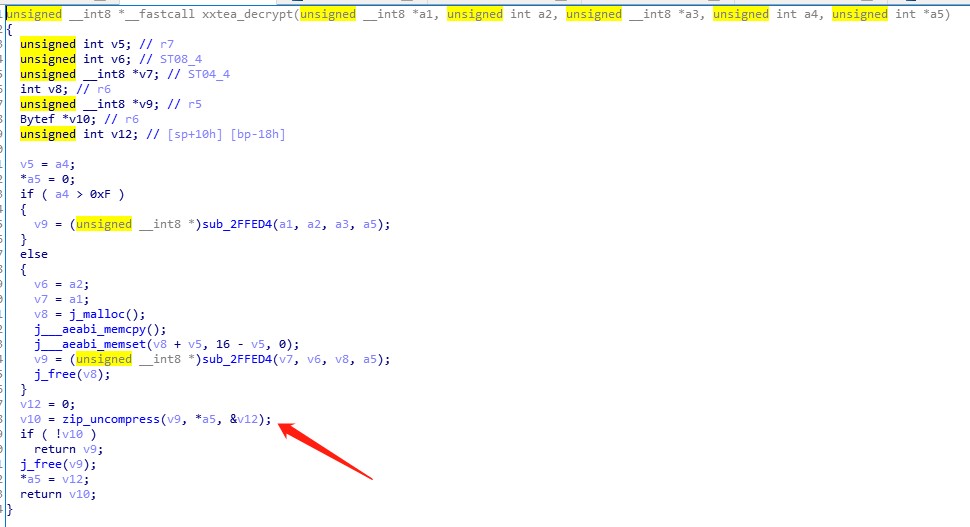Image resolution: width=970 pixels, height=527 pixels.
Task: Click the 'if ( a4 > 0xF )' condition
Action: pos(72,194)
